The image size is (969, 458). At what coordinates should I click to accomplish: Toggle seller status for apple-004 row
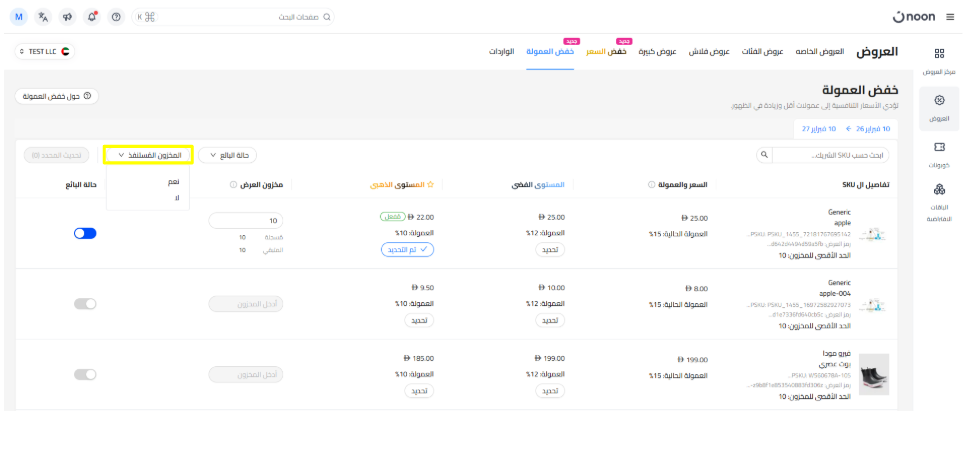tap(85, 303)
